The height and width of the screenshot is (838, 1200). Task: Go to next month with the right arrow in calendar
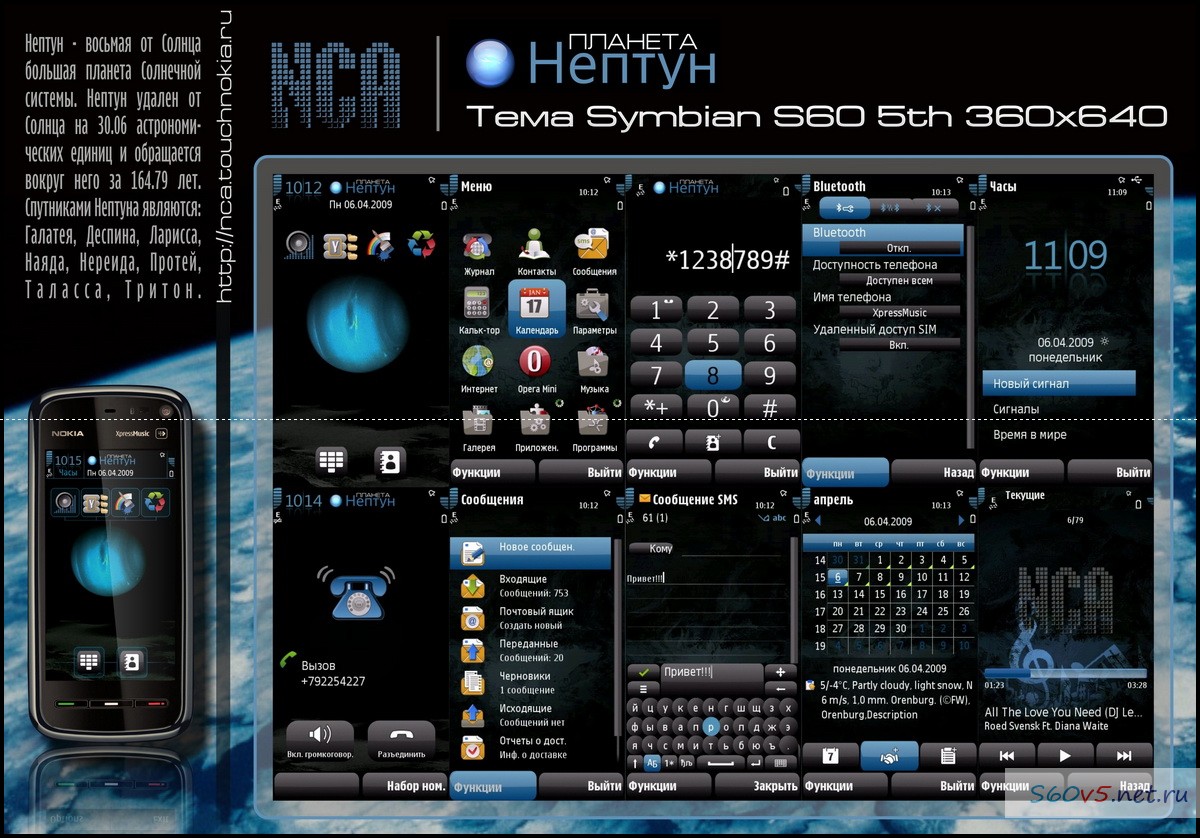[x=963, y=521]
